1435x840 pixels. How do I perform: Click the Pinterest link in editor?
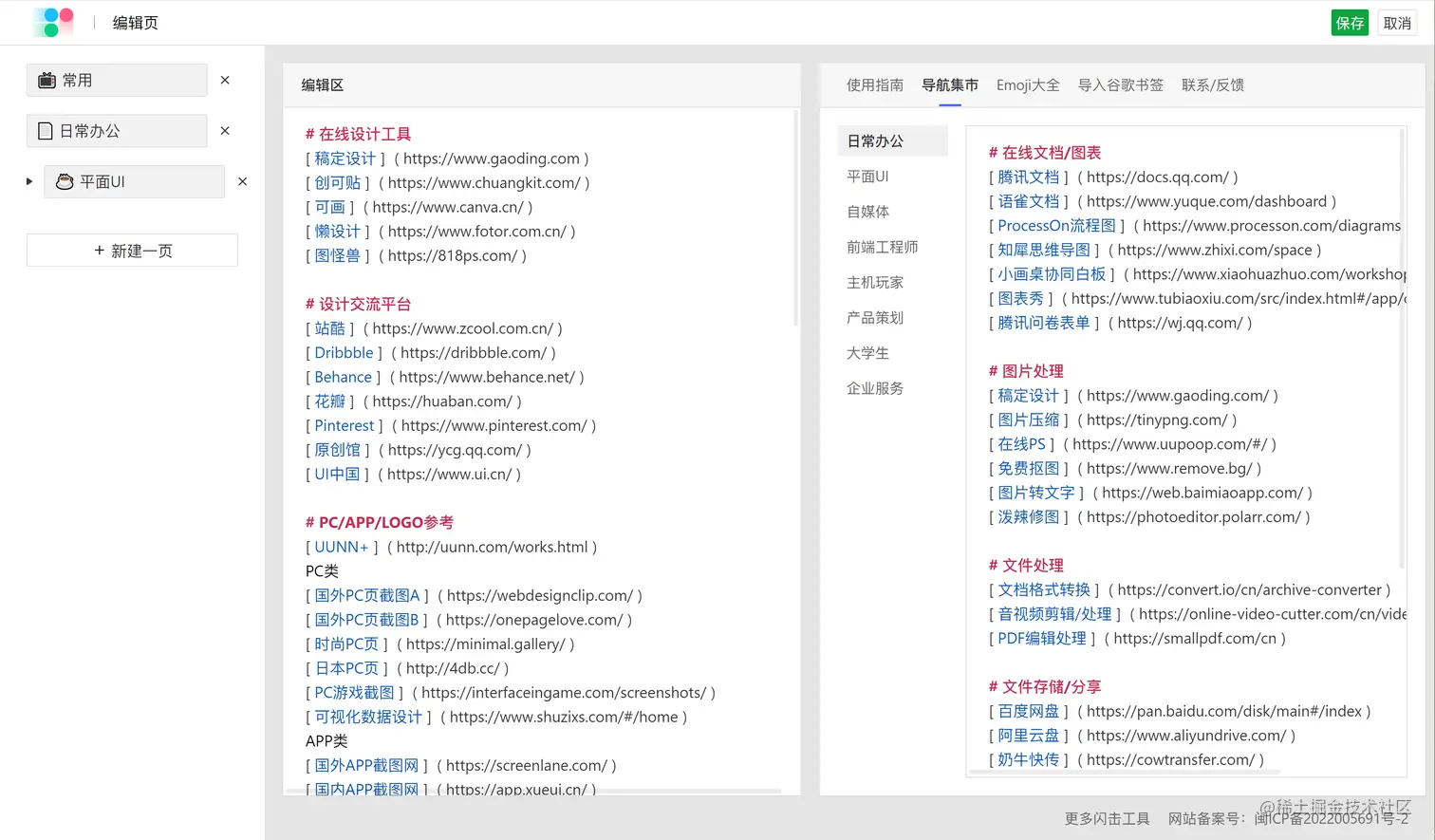click(x=345, y=425)
